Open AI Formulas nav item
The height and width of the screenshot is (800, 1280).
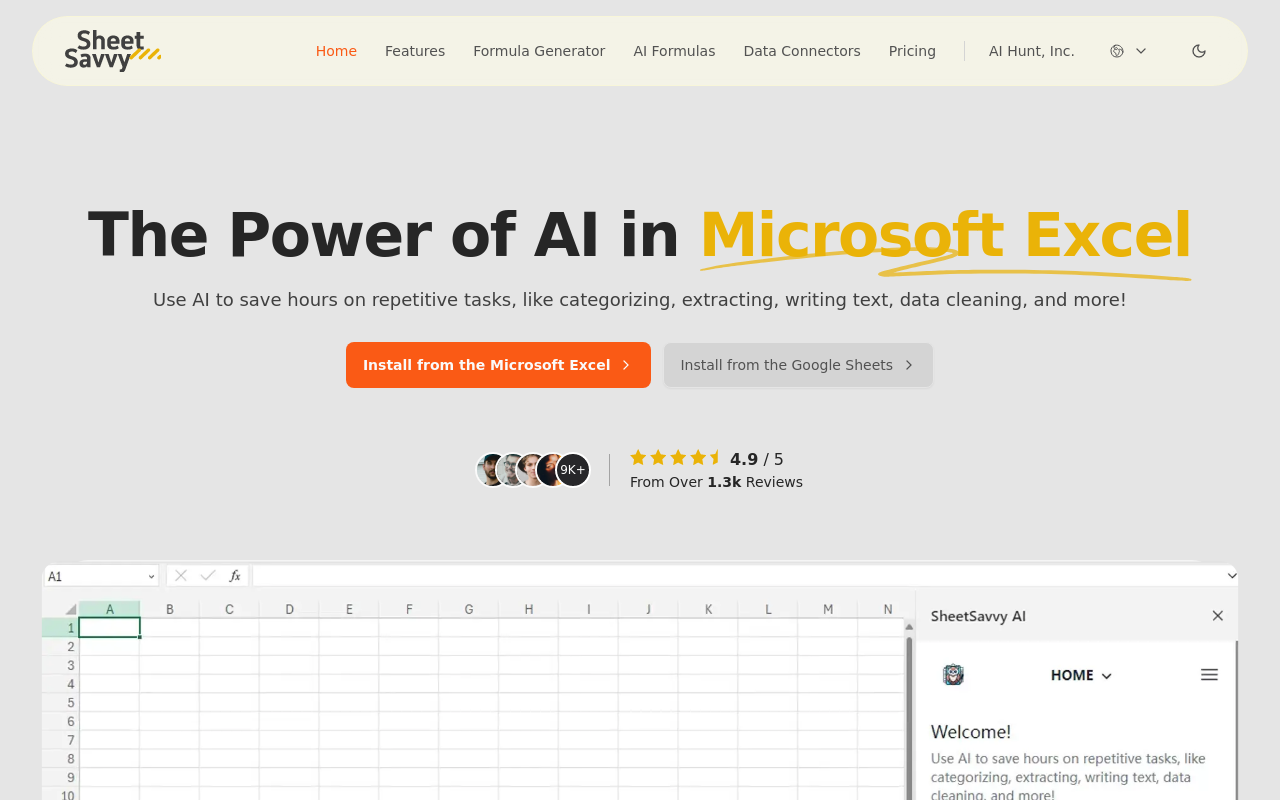pos(674,51)
